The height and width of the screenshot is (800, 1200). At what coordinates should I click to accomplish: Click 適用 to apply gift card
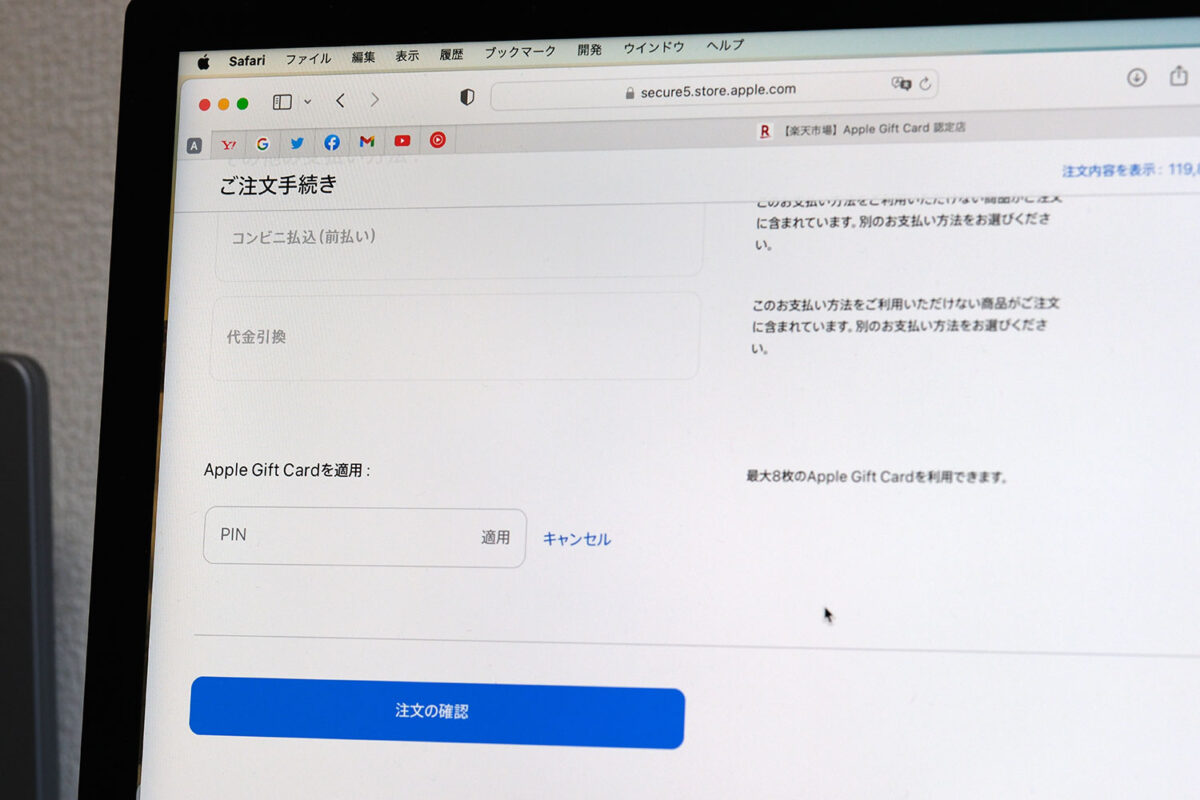coord(496,538)
